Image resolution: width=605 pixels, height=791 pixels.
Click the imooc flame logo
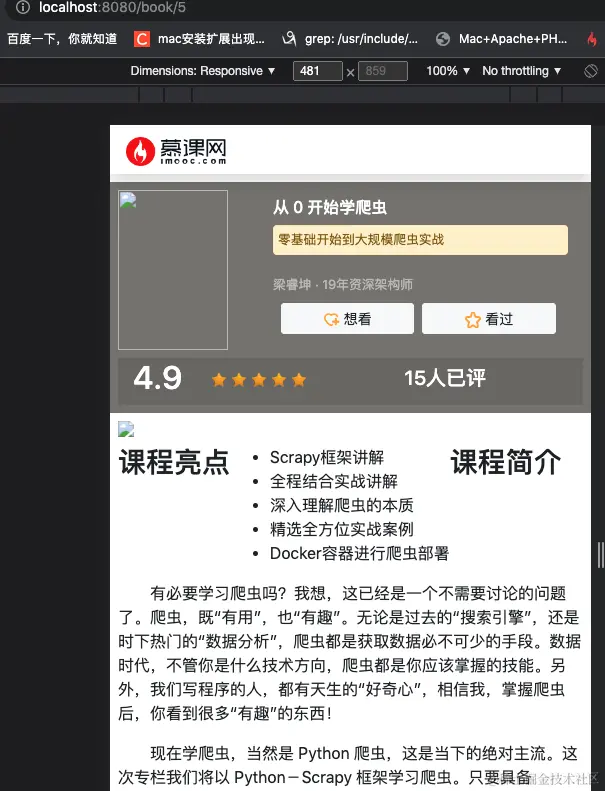point(140,151)
